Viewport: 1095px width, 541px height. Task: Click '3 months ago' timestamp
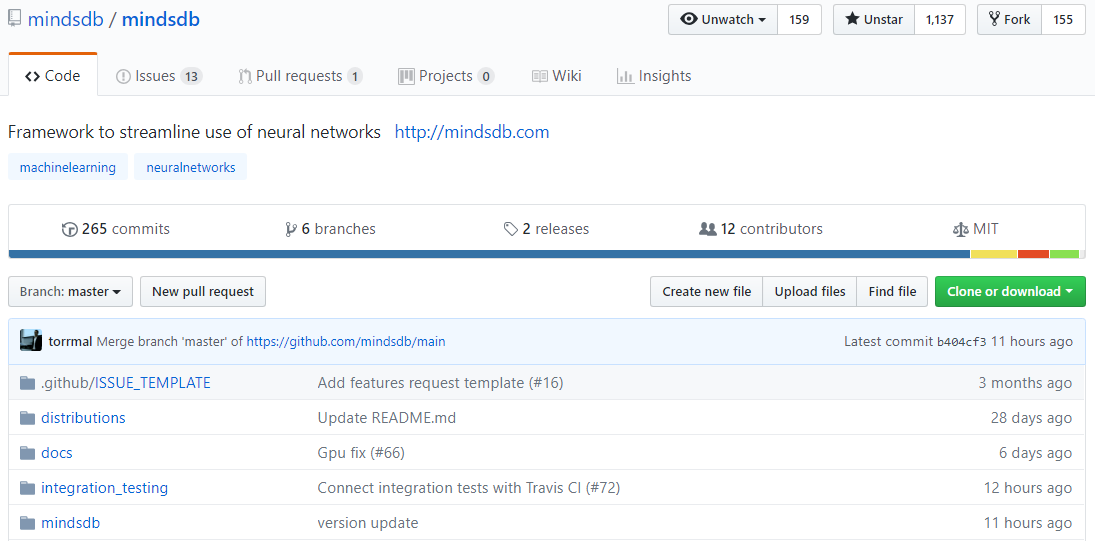[x=1024, y=383]
